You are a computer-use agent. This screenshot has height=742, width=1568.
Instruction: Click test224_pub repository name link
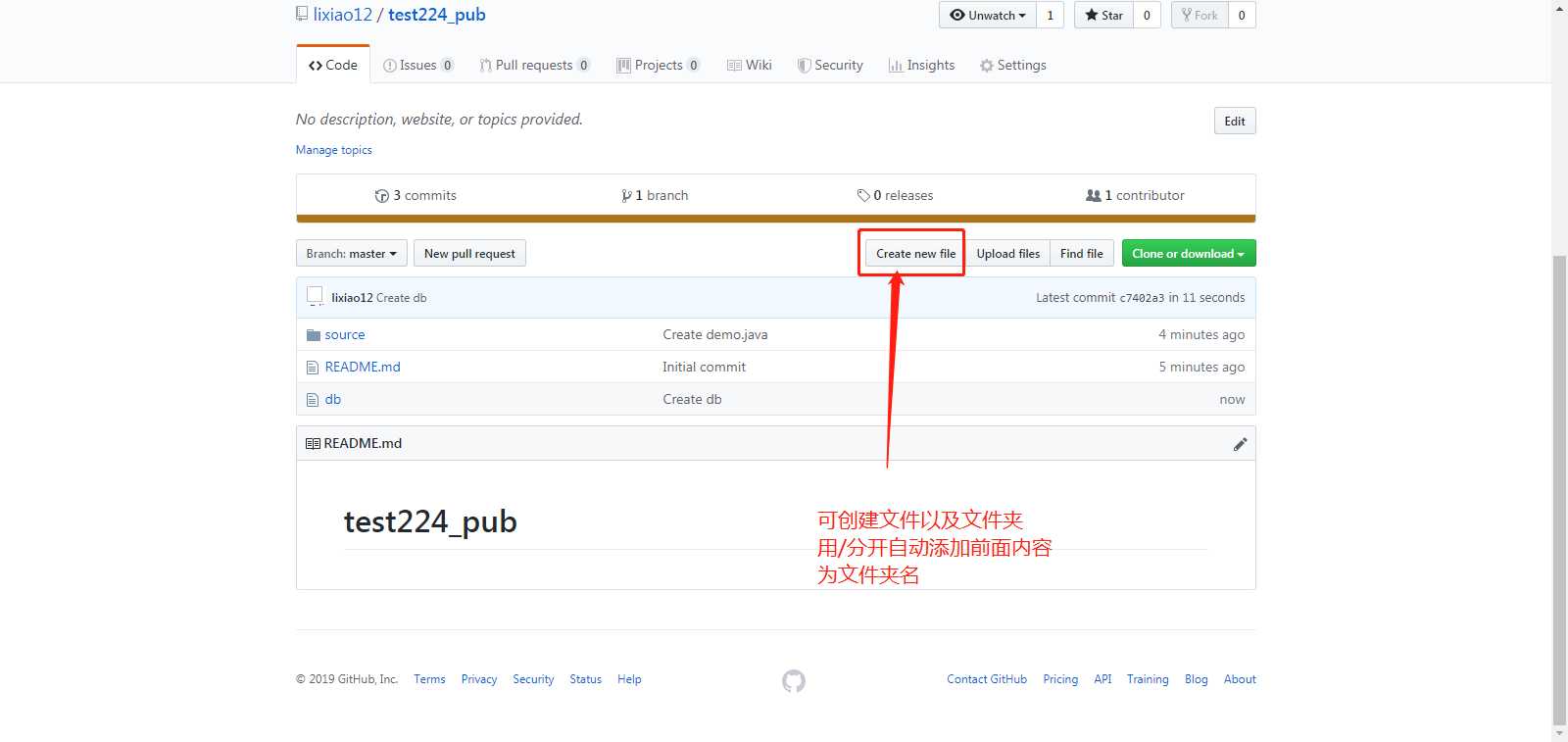click(437, 15)
